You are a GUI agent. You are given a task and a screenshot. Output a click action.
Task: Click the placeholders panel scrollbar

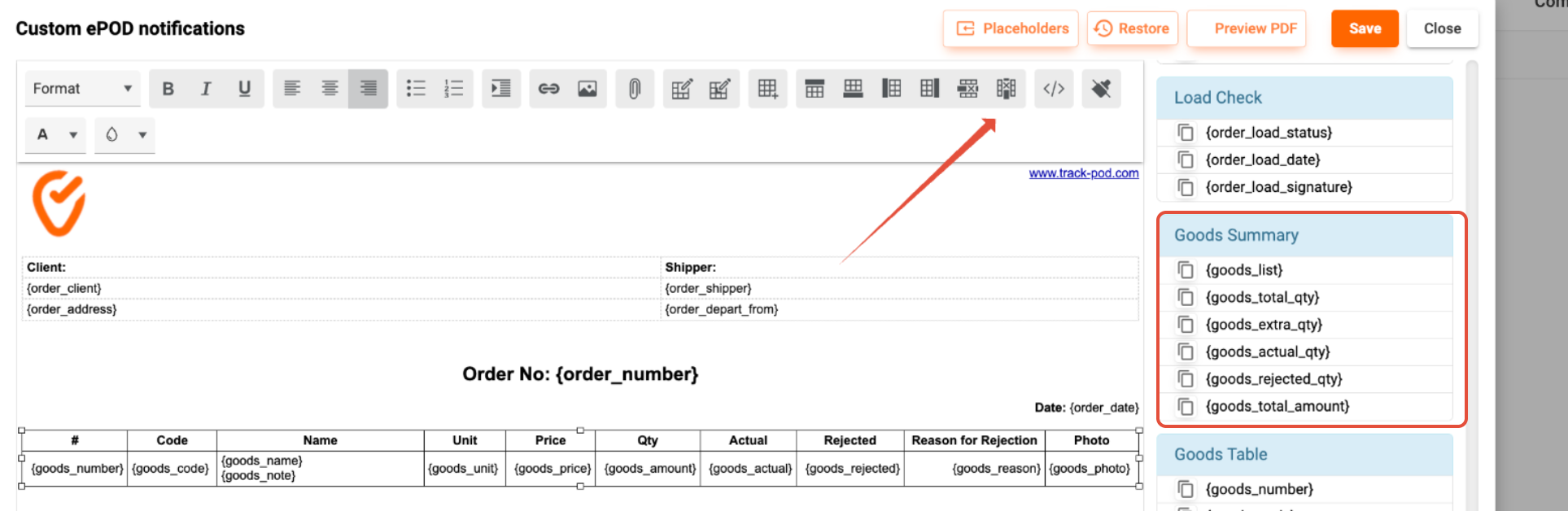click(1472, 285)
